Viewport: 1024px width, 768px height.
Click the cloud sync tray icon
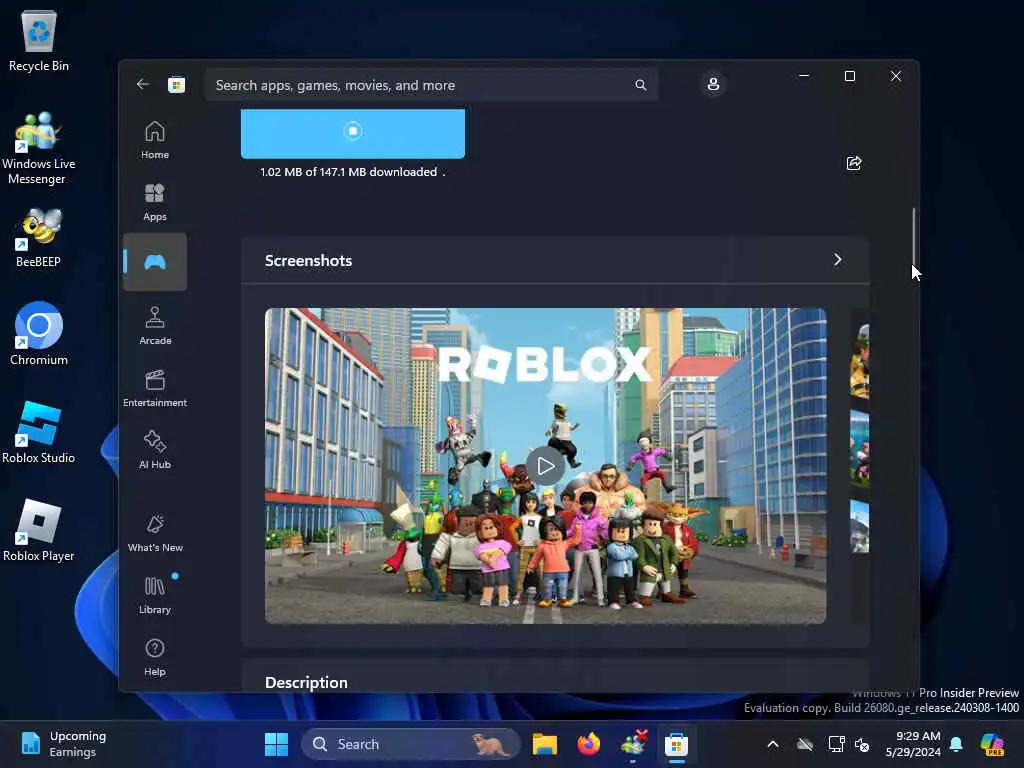tap(805, 744)
